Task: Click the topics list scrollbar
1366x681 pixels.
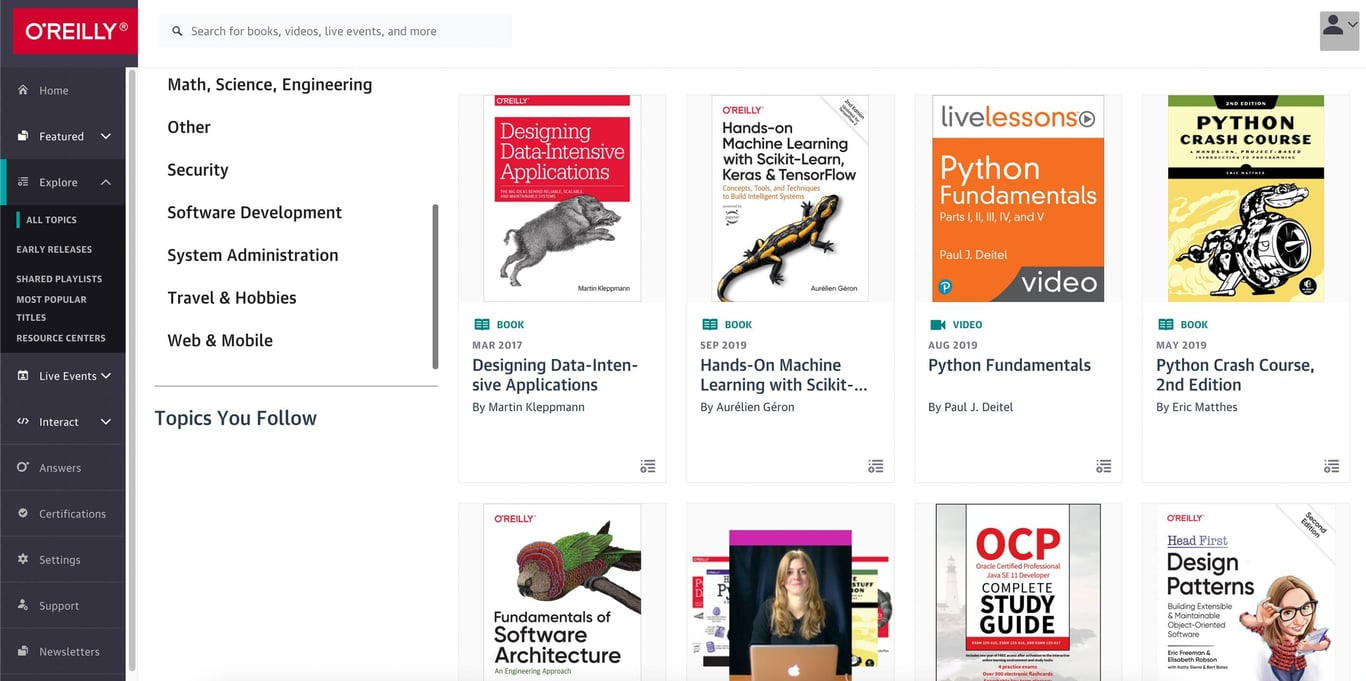Action: (435, 287)
